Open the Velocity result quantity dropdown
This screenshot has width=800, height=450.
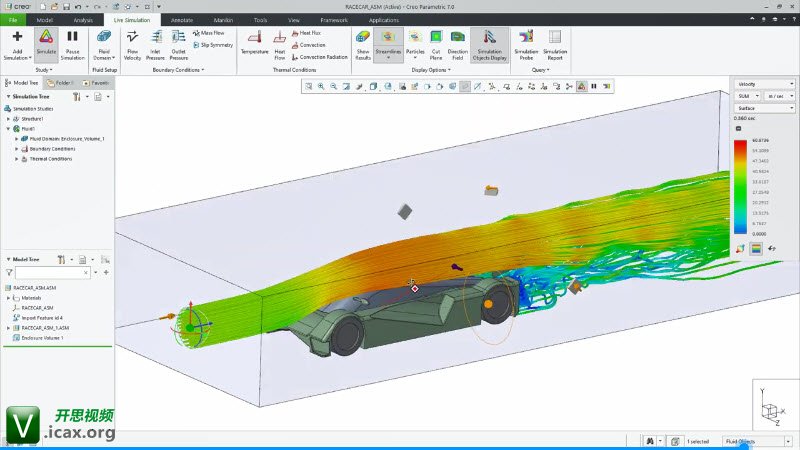[758, 84]
